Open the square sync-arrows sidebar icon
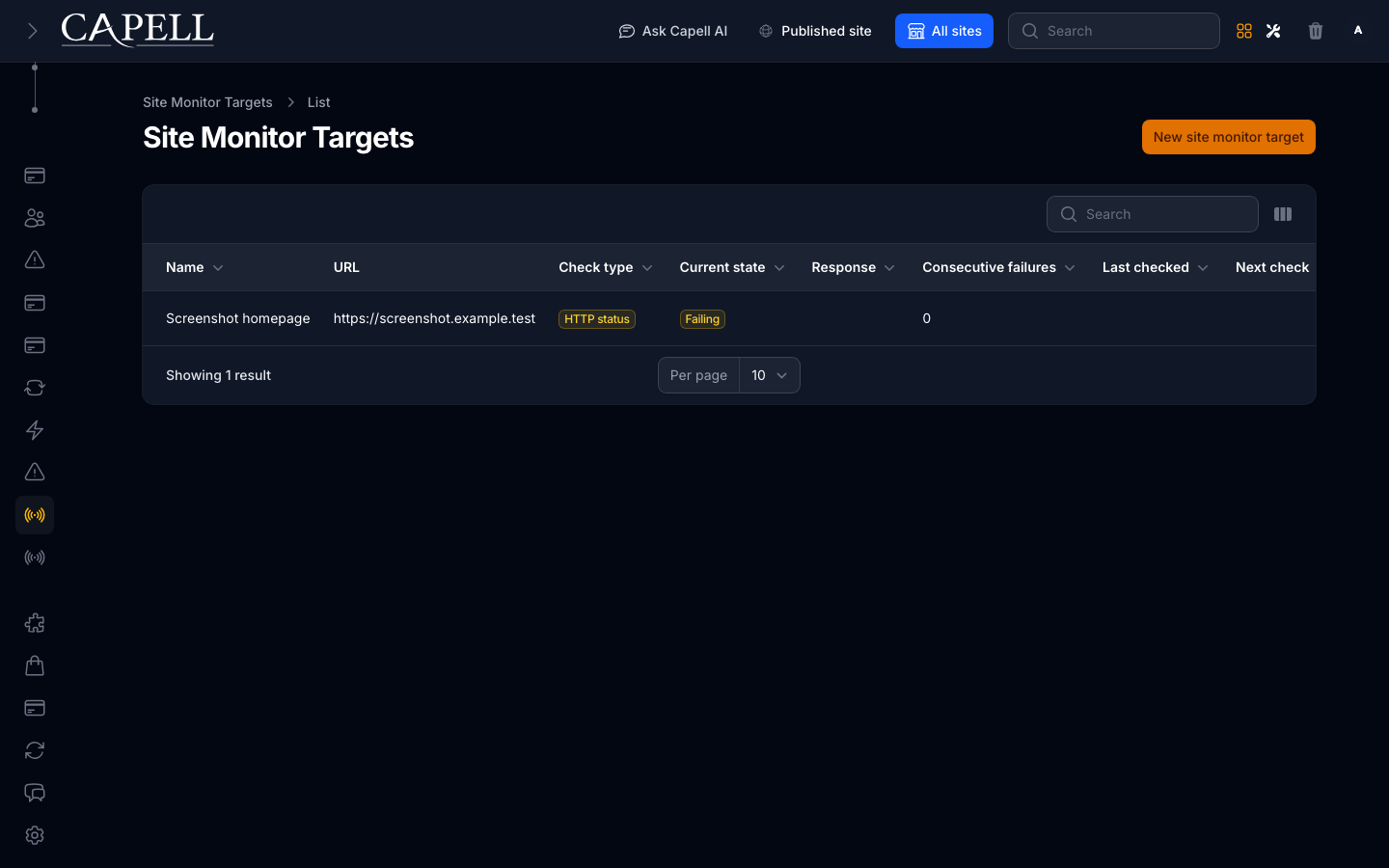 [x=35, y=388]
